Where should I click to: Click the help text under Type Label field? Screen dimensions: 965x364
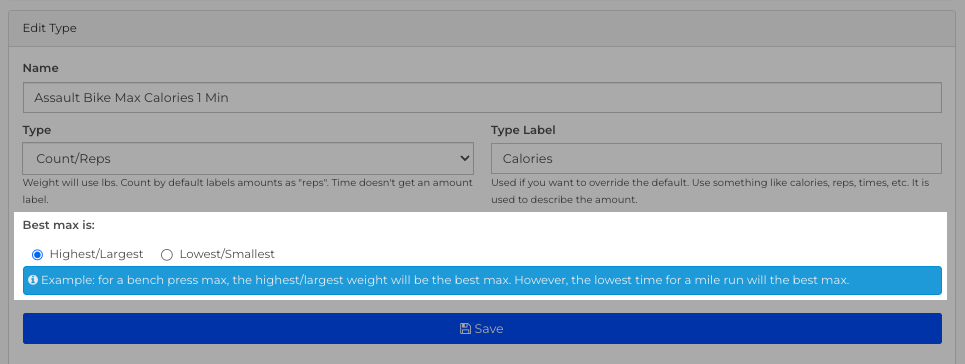pyautogui.click(x=710, y=192)
